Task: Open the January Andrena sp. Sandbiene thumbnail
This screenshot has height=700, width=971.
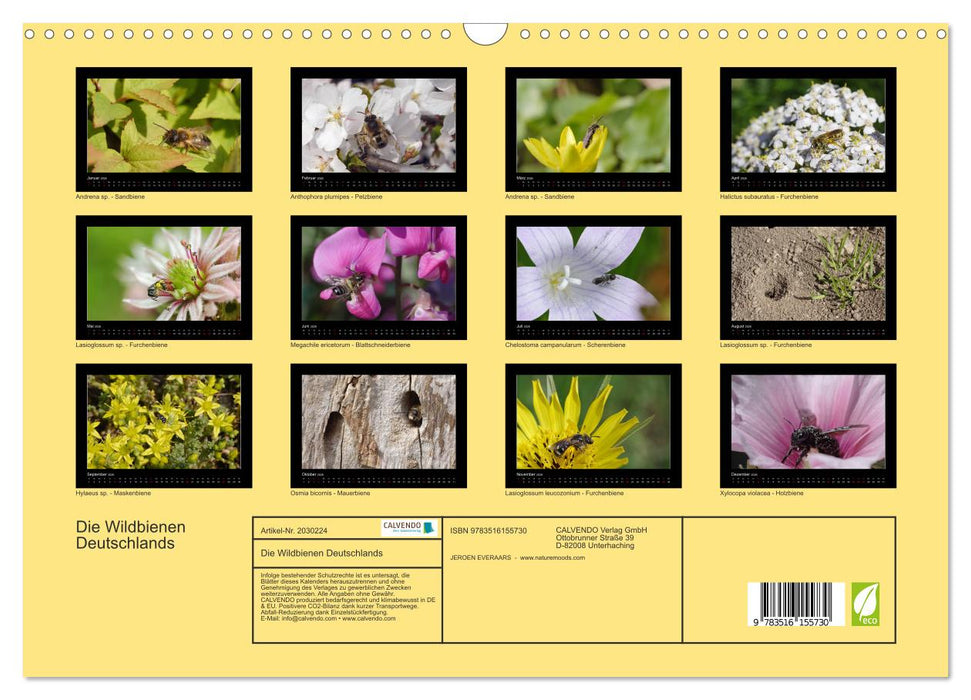Action: (x=163, y=128)
